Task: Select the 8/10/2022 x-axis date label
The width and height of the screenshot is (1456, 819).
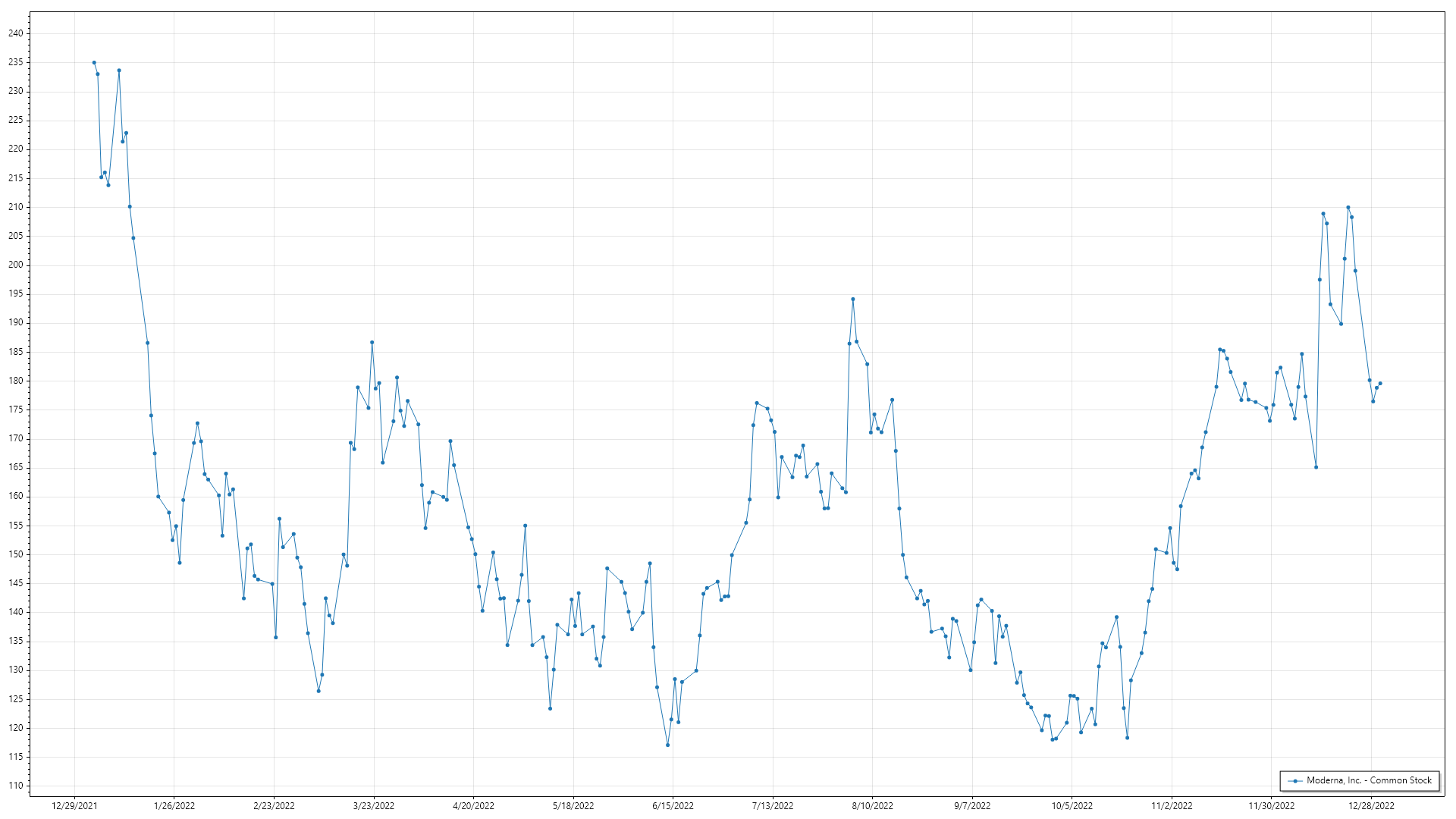Action: tap(872, 806)
